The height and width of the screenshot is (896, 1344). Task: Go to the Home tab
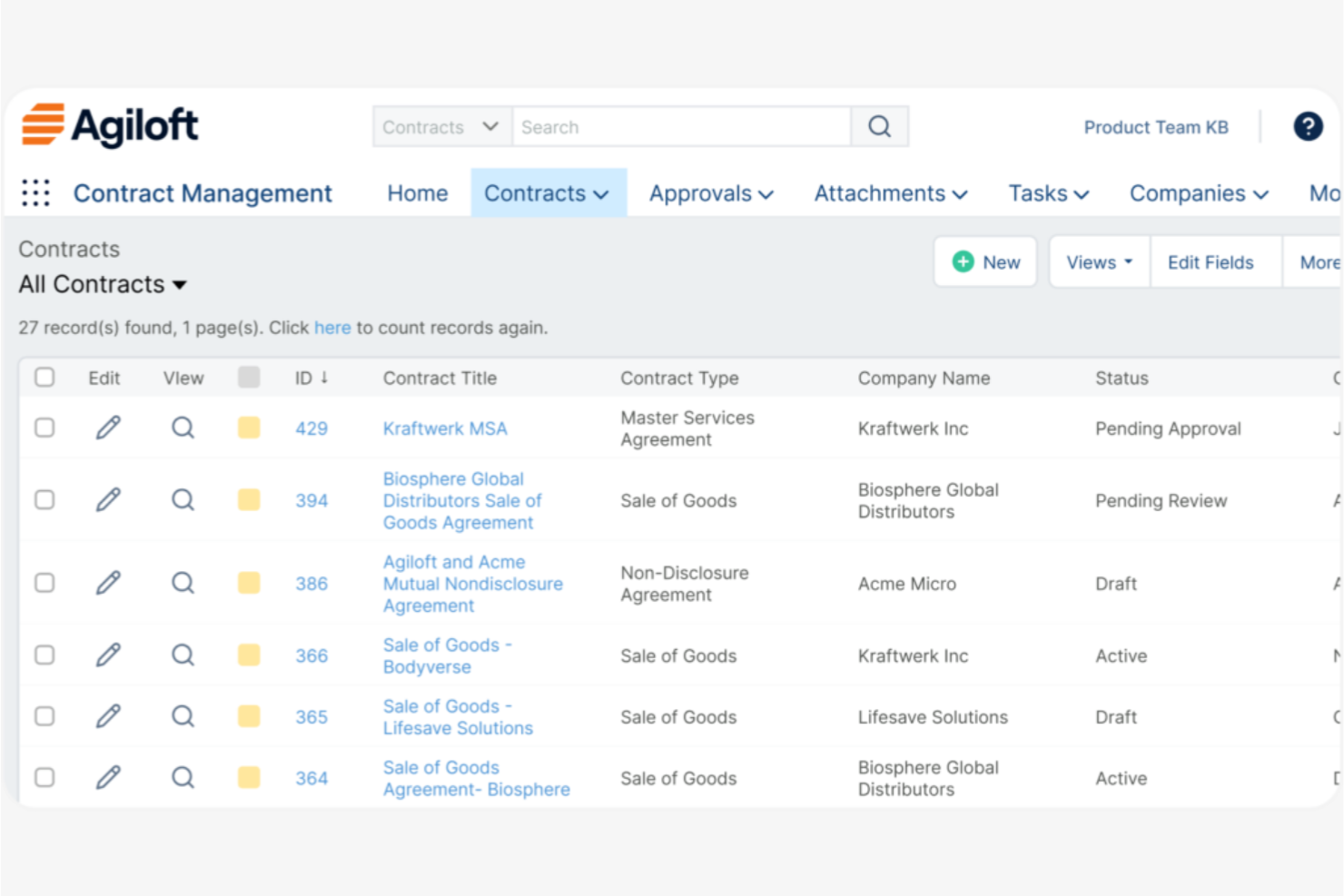(418, 193)
